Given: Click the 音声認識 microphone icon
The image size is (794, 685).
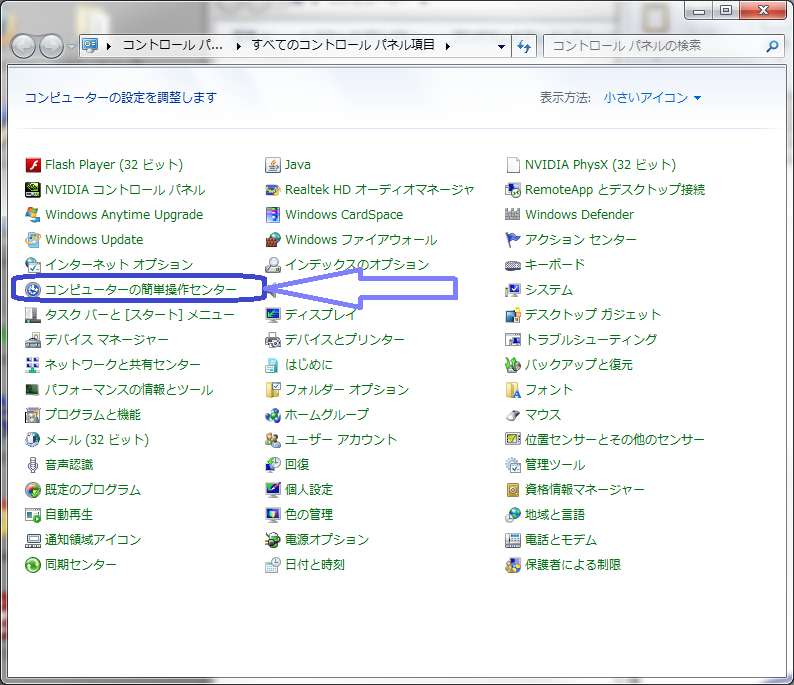Looking at the screenshot, I should (x=33, y=465).
